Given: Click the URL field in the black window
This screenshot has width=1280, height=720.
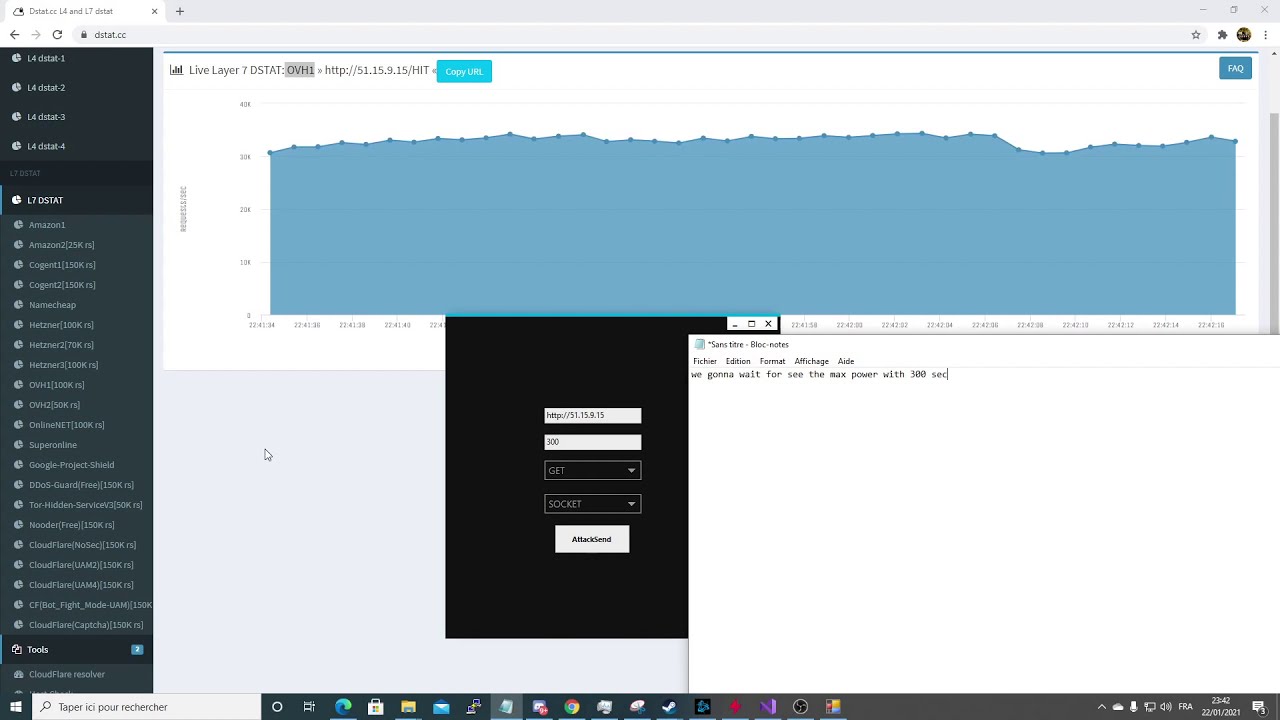Looking at the screenshot, I should point(592,415).
